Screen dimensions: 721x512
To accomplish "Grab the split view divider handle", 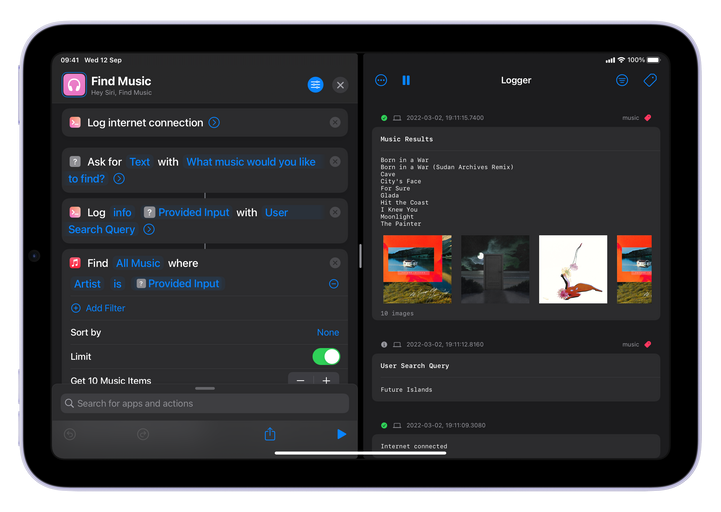I will (360, 256).
